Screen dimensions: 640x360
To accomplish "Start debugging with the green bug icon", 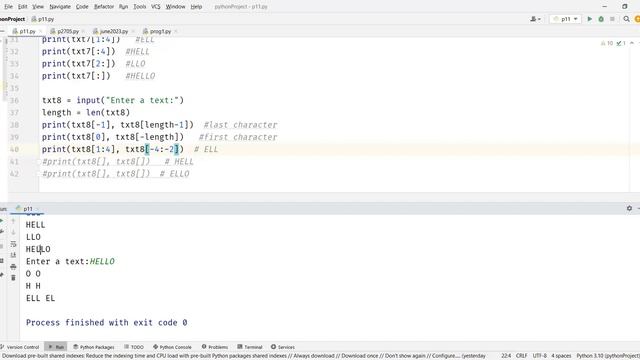I will tap(601, 19).
